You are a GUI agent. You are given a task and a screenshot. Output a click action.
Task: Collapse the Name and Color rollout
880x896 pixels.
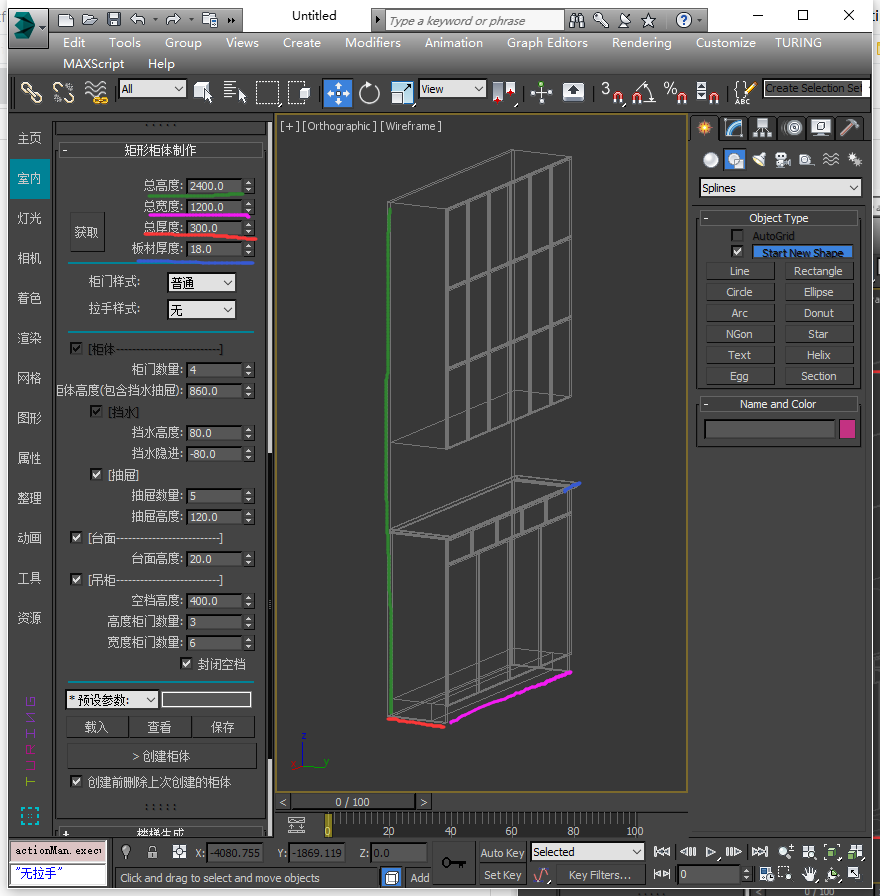pos(778,404)
